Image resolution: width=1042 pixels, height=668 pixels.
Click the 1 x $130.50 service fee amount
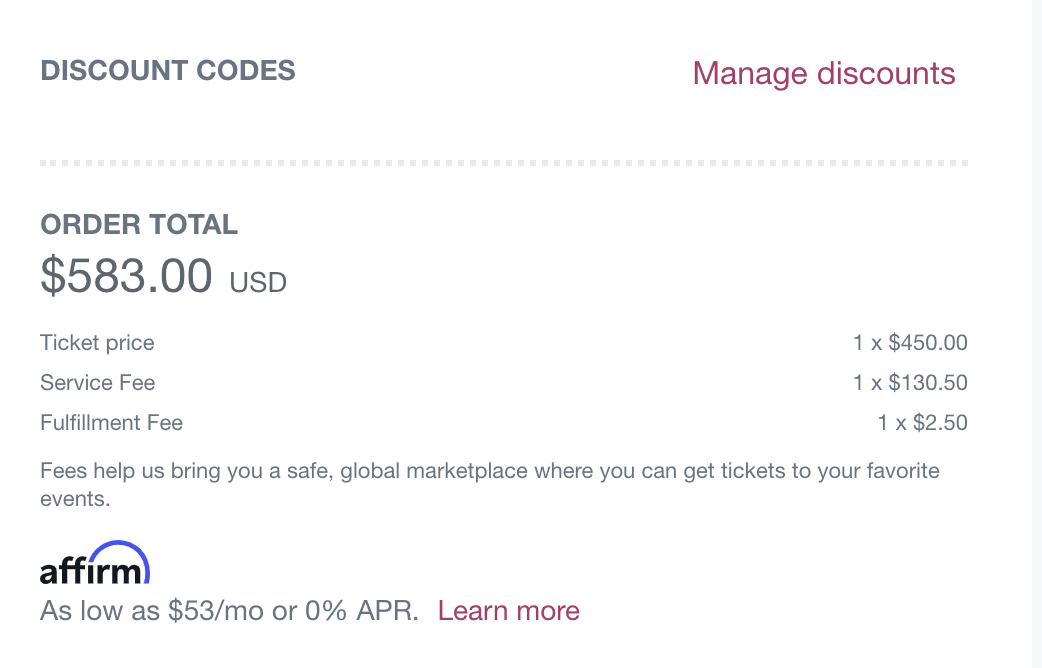tap(910, 383)
